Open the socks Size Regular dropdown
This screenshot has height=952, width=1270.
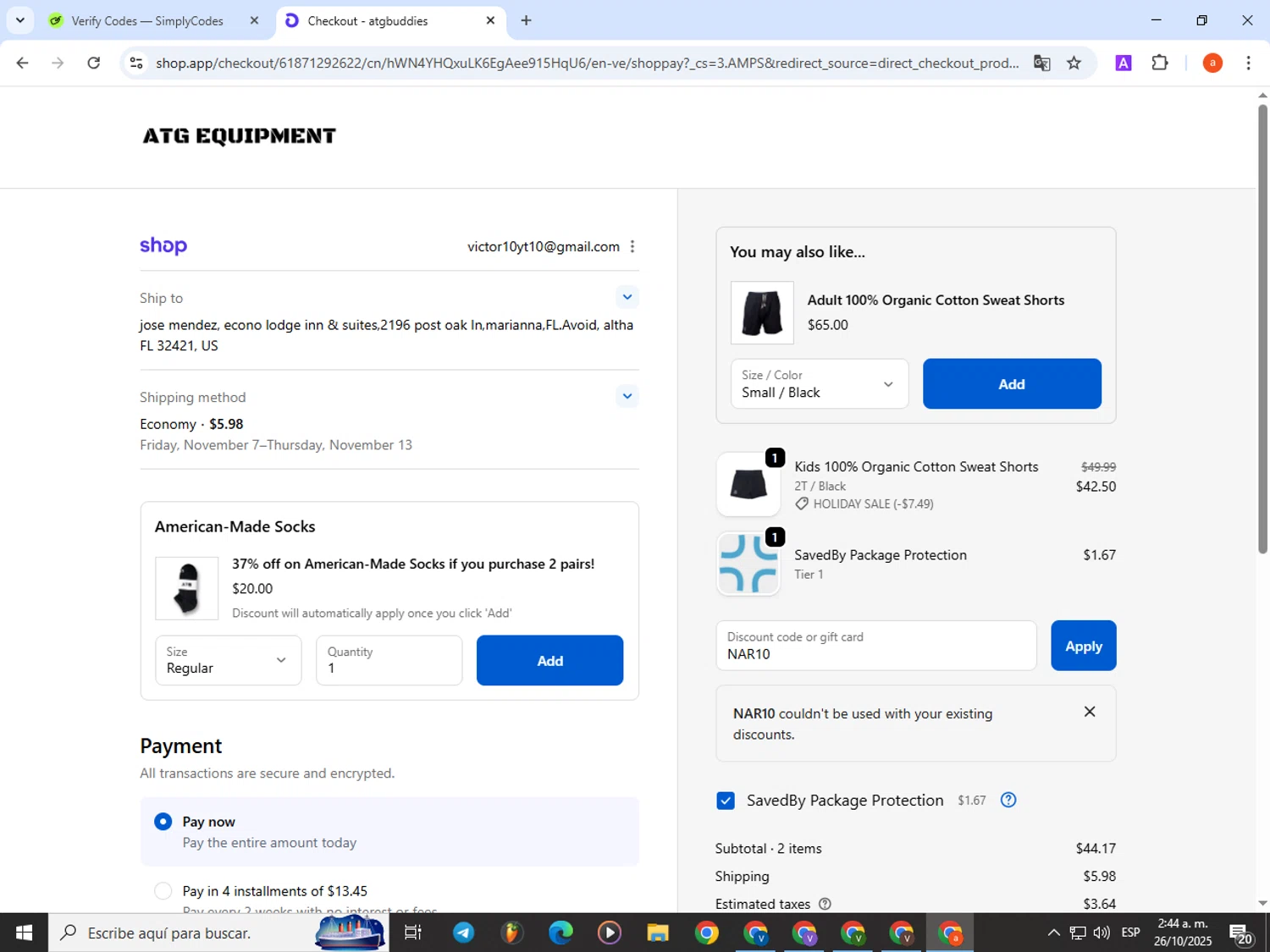(x=229, y=660)
